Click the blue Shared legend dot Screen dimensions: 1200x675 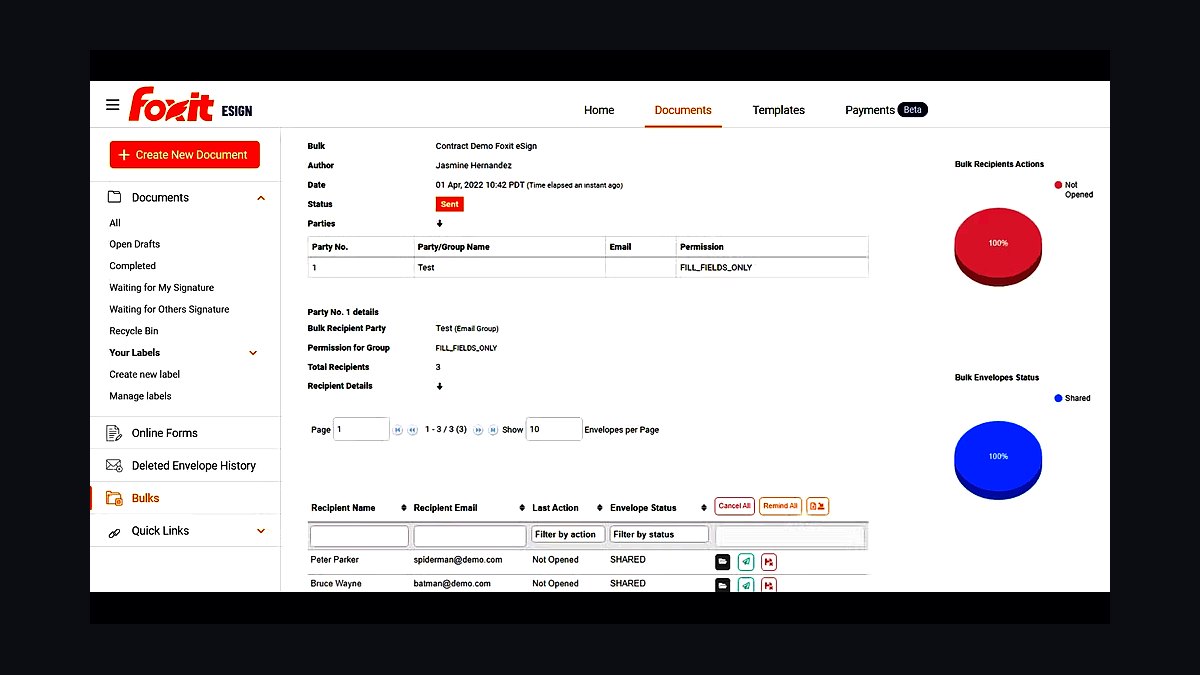(x=1058, y=398)
